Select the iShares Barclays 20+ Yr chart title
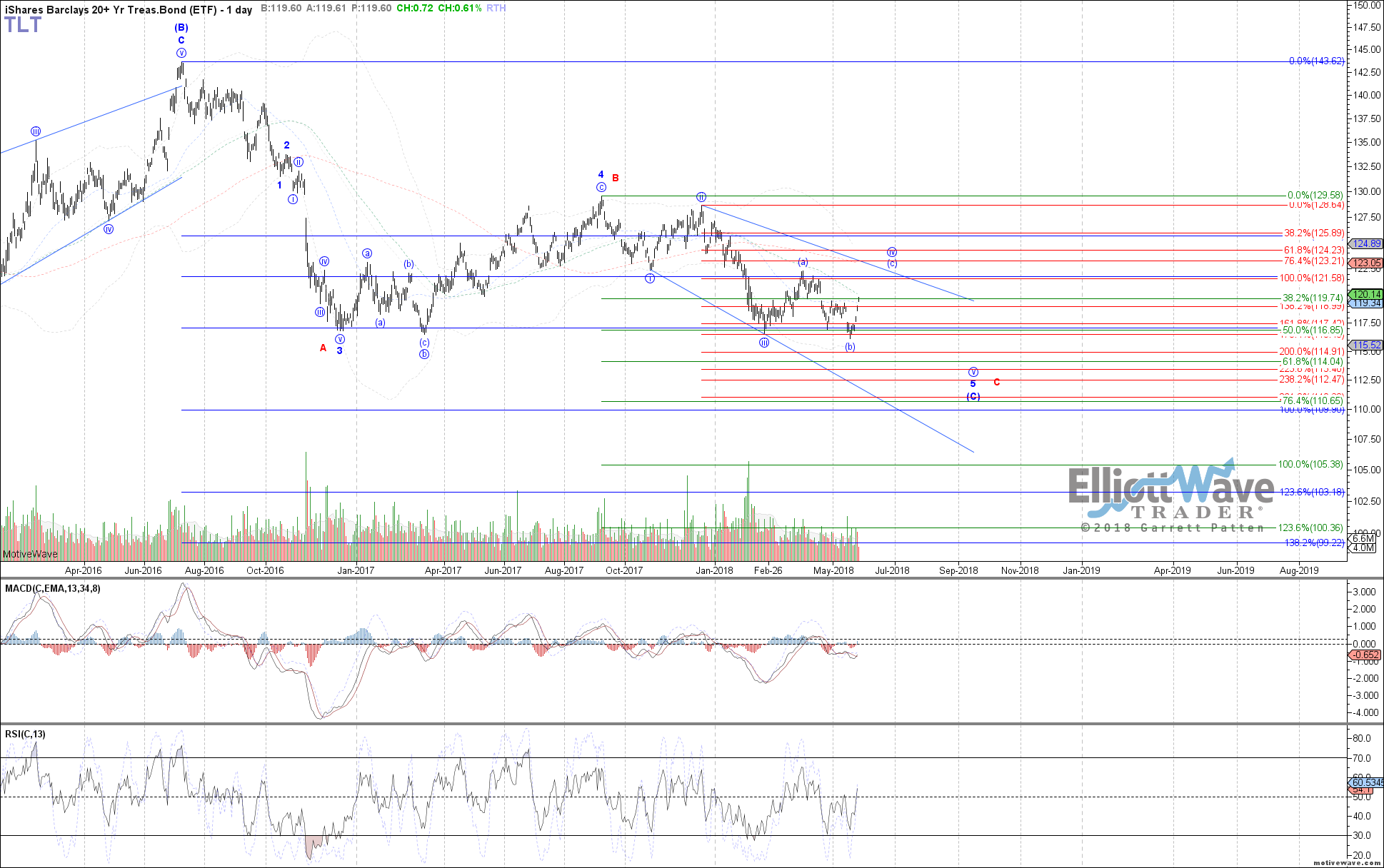1384x868 pixels. (128, 9)
